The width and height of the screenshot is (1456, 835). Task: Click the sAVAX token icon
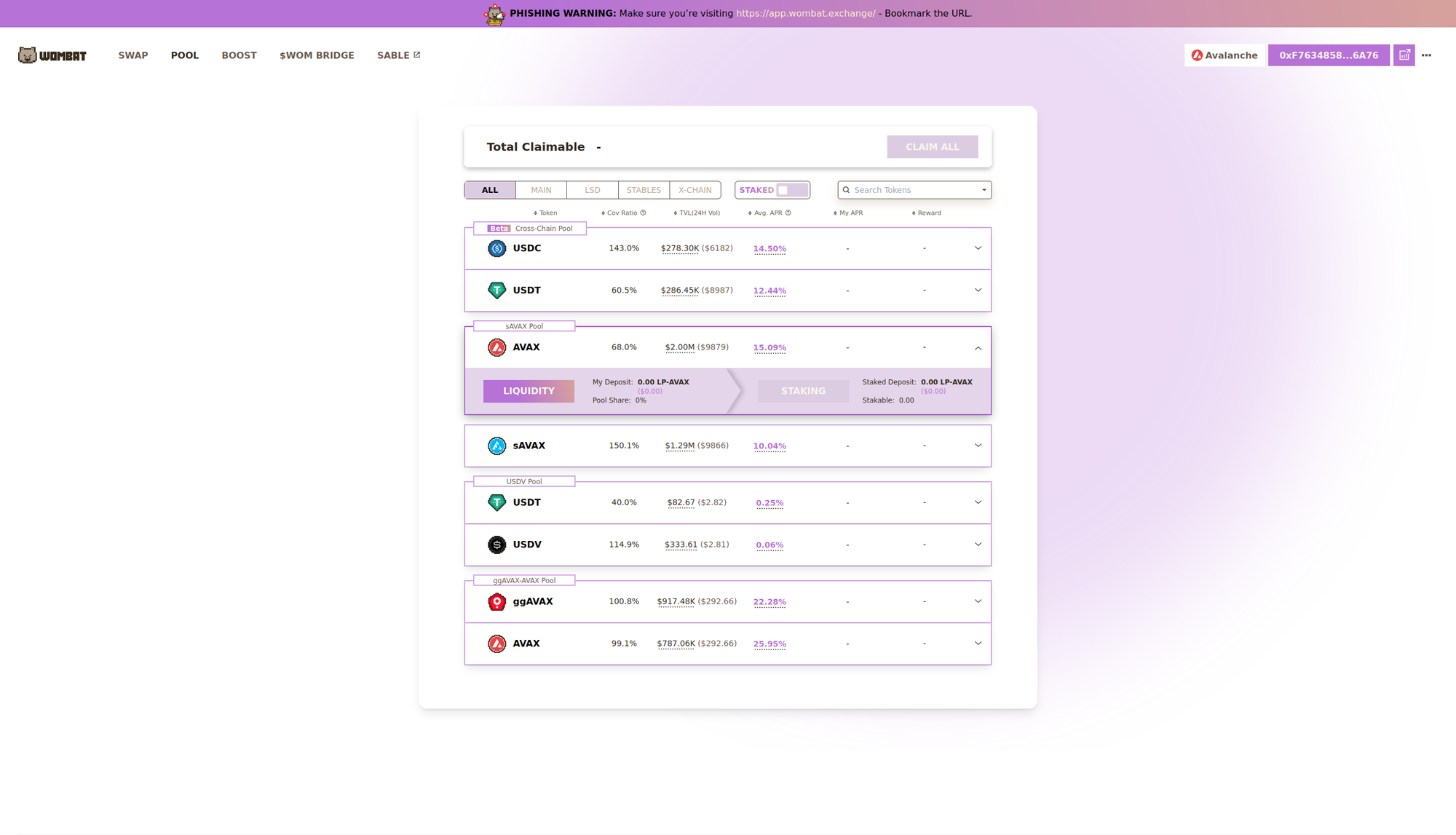(496, 446)
